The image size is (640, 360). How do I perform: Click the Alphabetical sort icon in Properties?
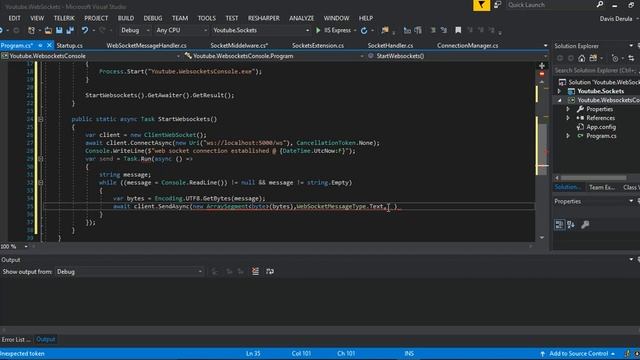[x=571, y=224]
